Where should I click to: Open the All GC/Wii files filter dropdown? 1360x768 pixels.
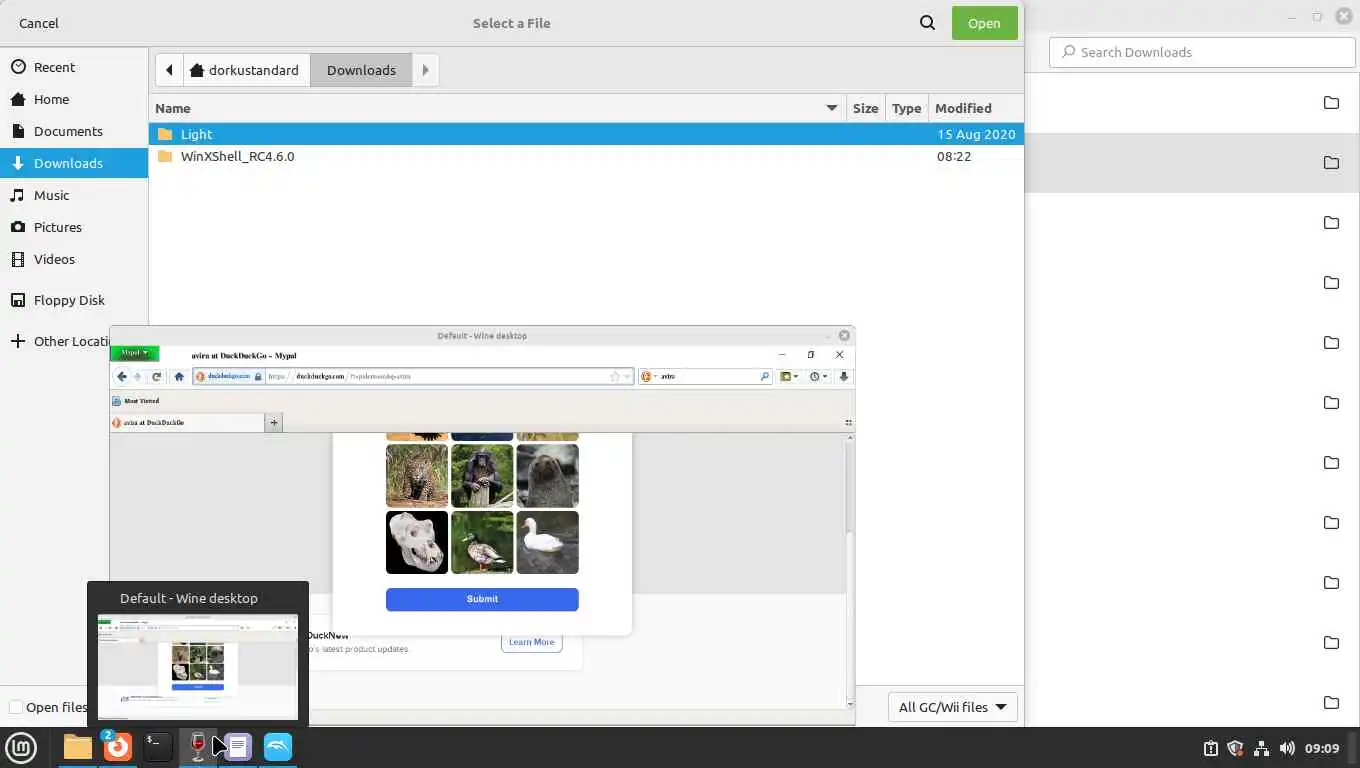[952, 707]
